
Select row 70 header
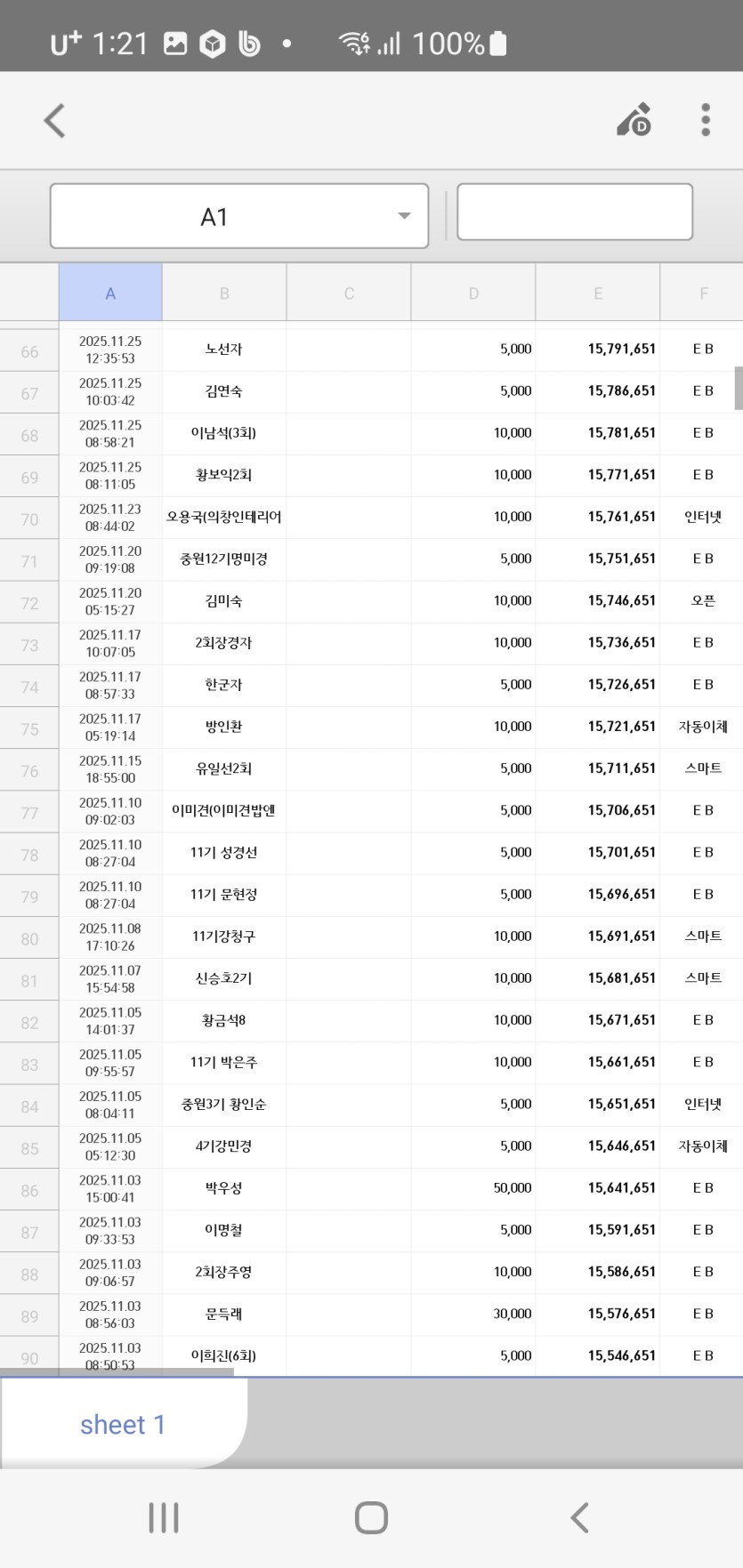29,519
